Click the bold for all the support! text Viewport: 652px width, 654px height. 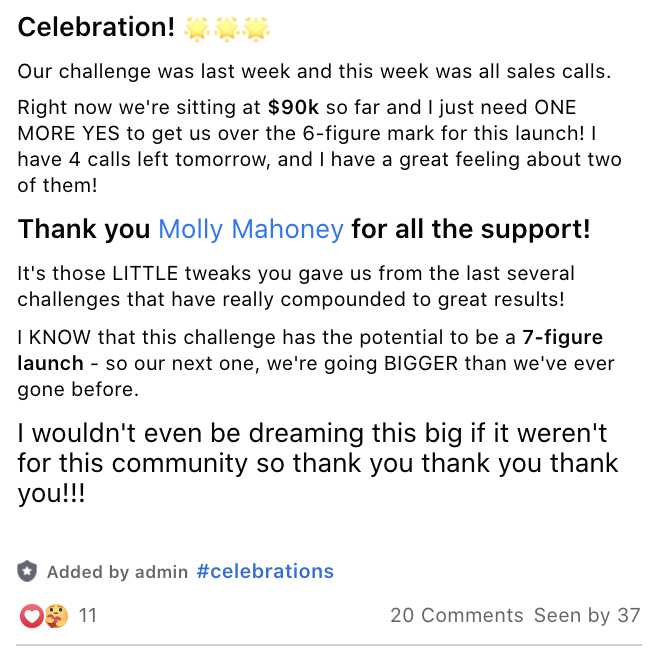[x=471, y=229]
